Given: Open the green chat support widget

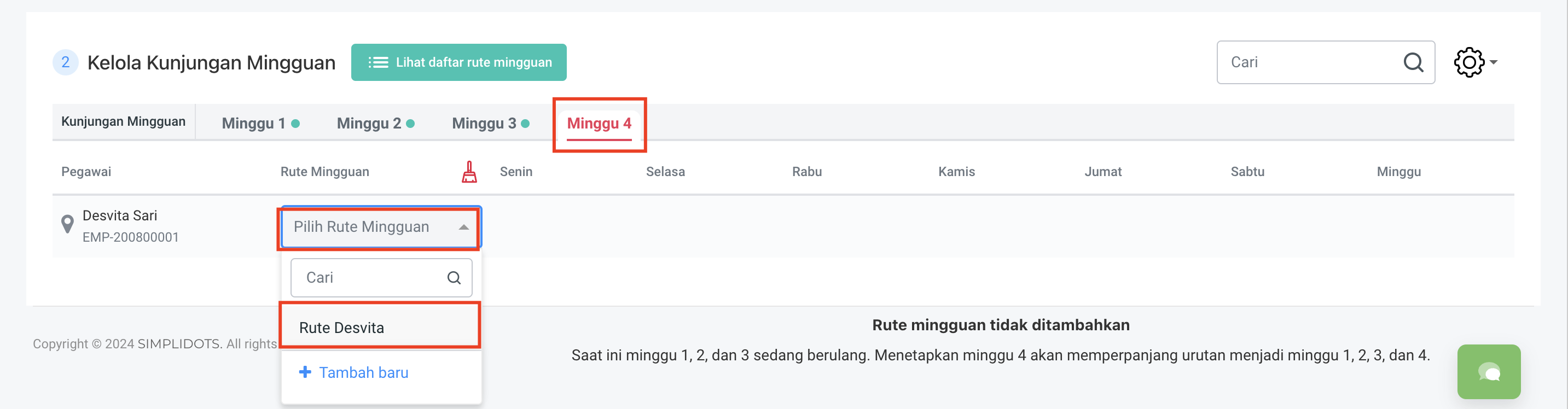Looking at the screenshot, I should point(1488,372).
